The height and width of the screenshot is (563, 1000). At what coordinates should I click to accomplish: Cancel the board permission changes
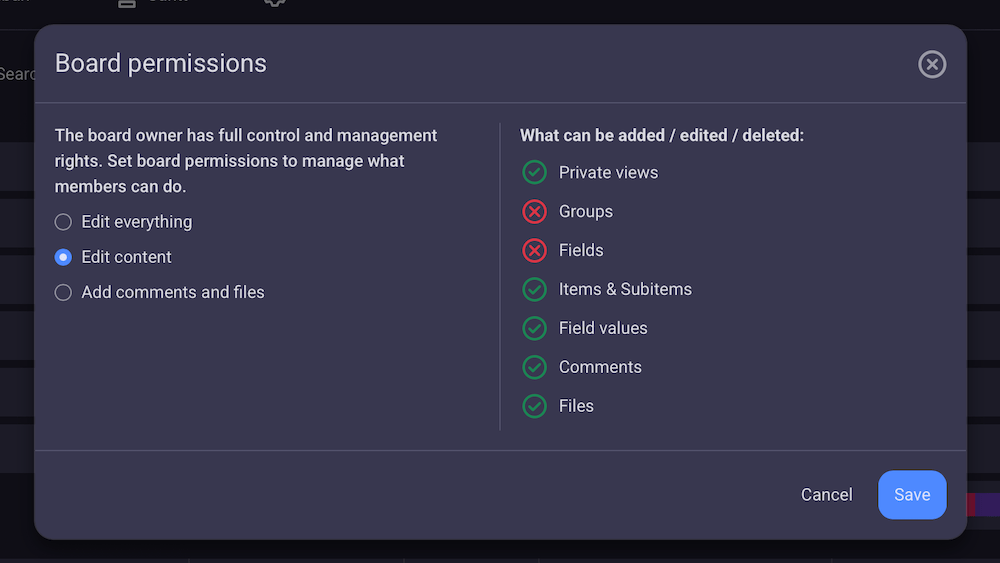coord(826,495)
